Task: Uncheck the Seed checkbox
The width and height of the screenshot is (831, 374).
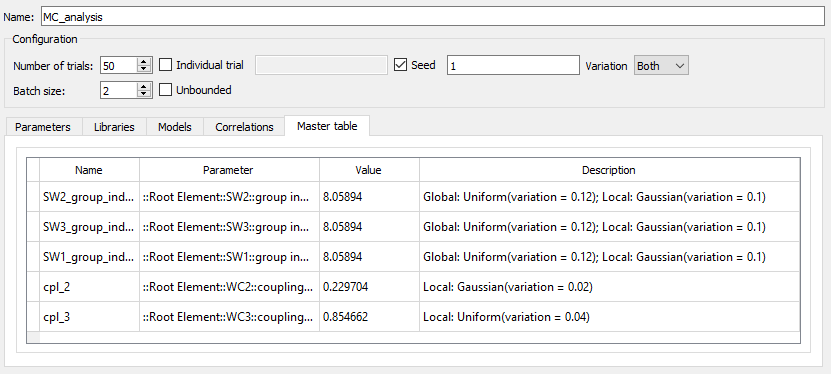Action: coord(401,65)
